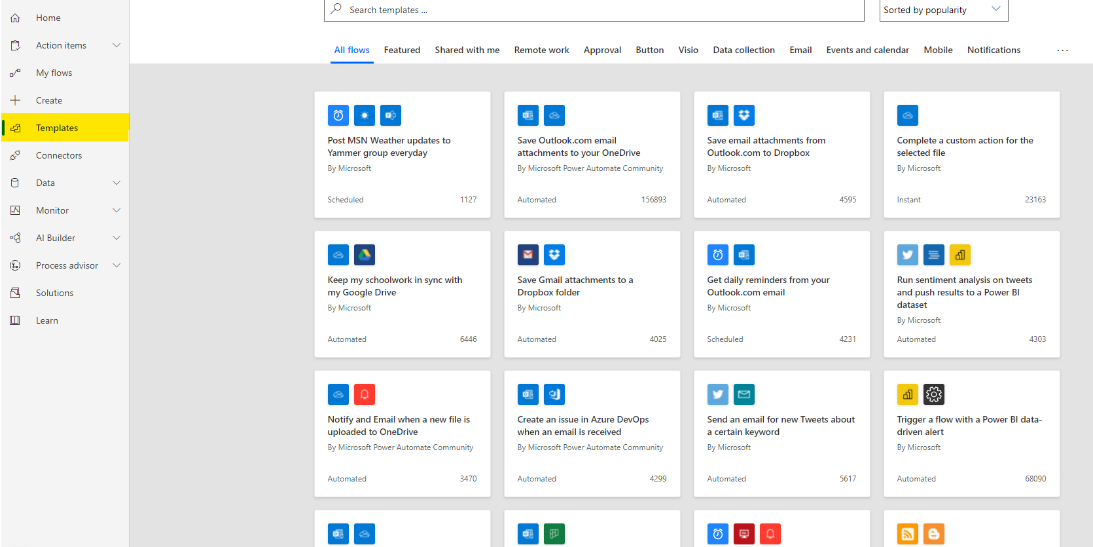The height and width of the screenshot is (547, 1093).
Task: Click gear icon on Power BI alert card
Action: [933, 394]
